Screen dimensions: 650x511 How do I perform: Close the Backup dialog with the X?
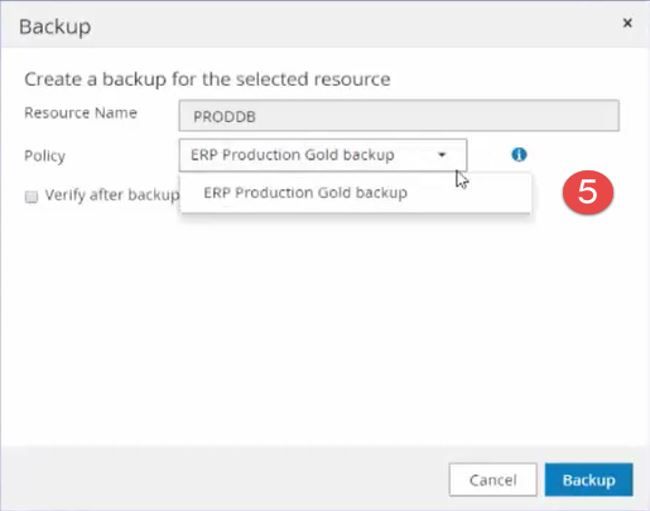pyautogui.click(x=627, y=22)
